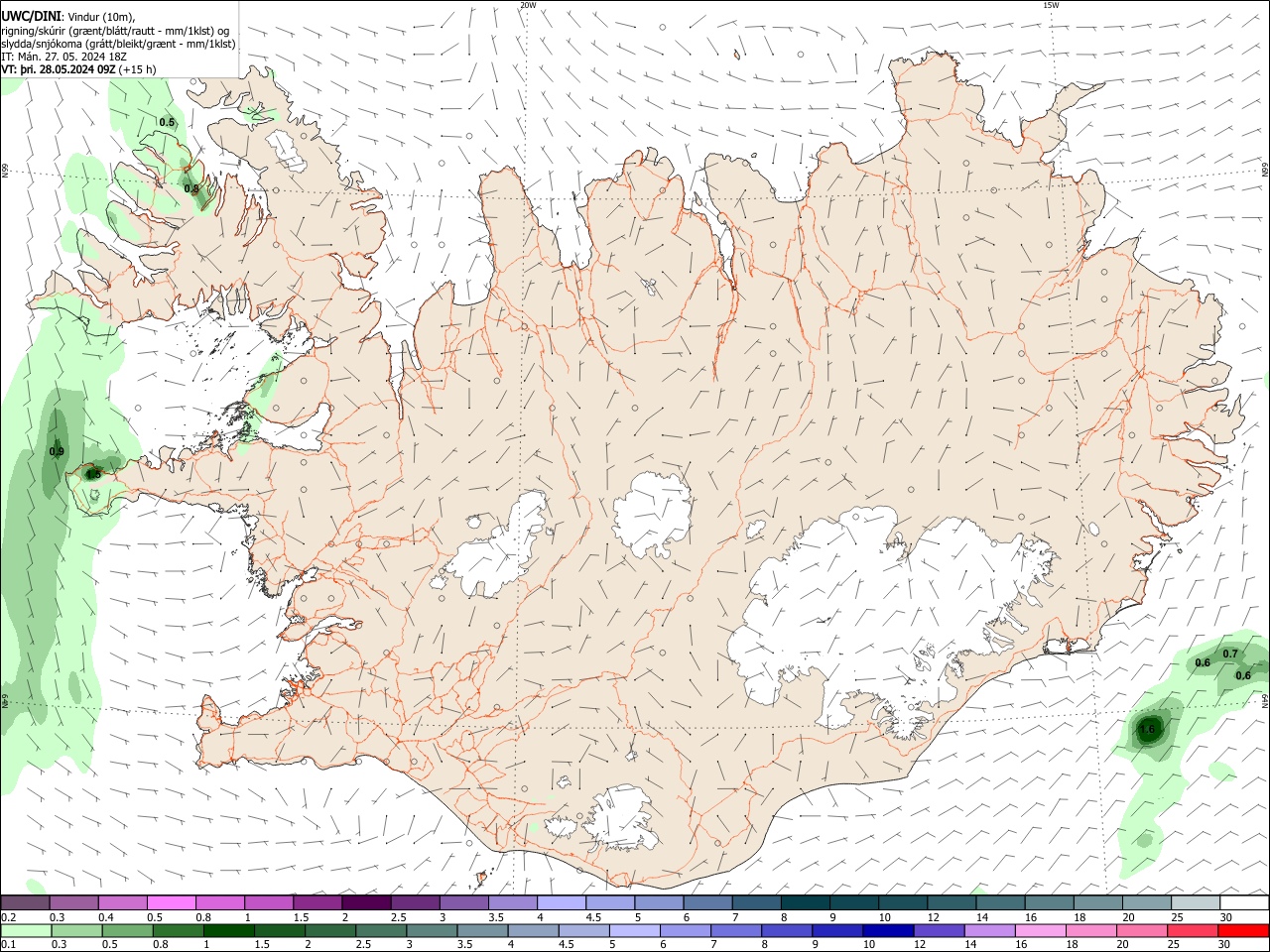Pick the upper legend swatch labeled 12
This screenshot has width=1270, height=952.
(951, 903)
